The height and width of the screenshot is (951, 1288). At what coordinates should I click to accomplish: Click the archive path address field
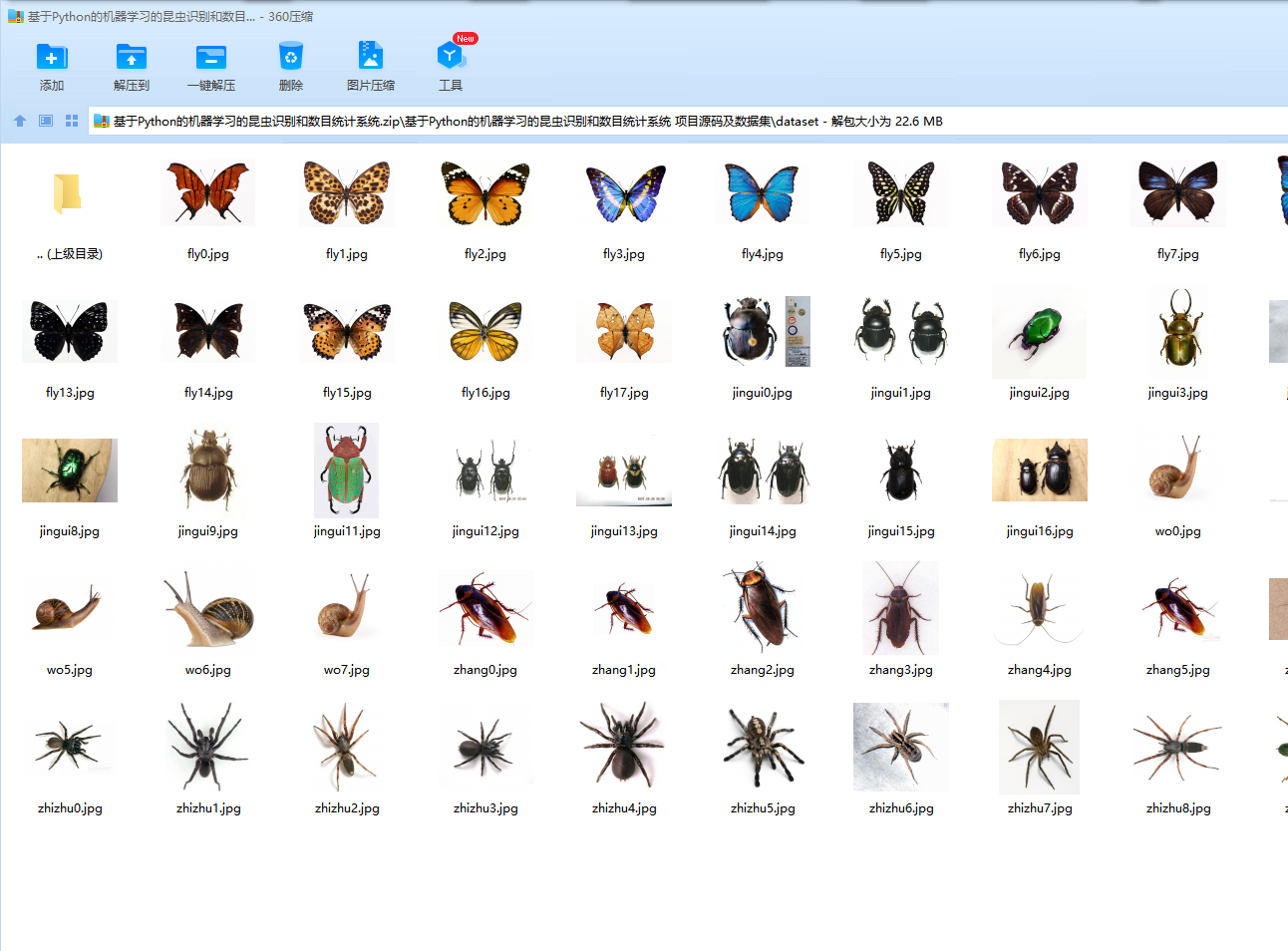[690, 122]
